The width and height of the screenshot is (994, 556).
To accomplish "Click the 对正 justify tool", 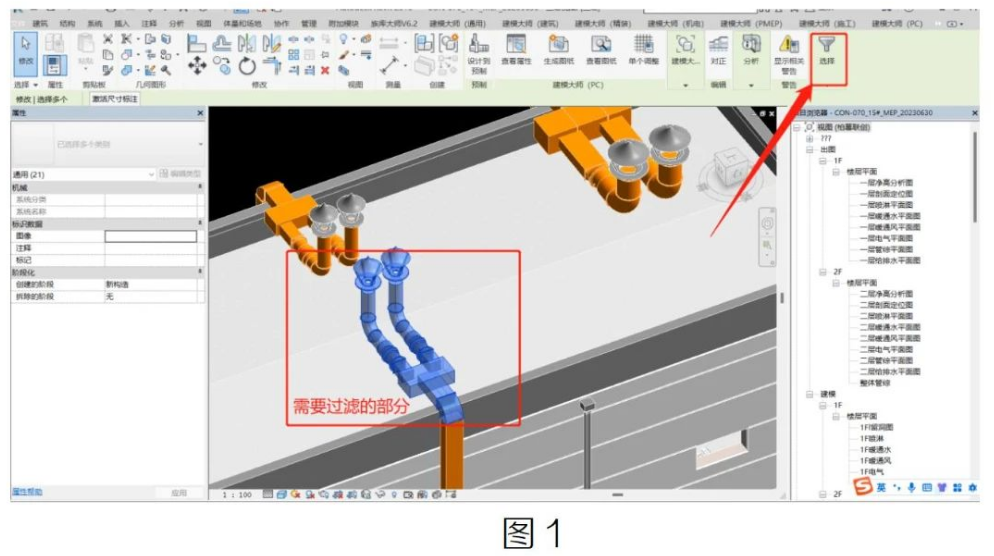I will point(718,50).
